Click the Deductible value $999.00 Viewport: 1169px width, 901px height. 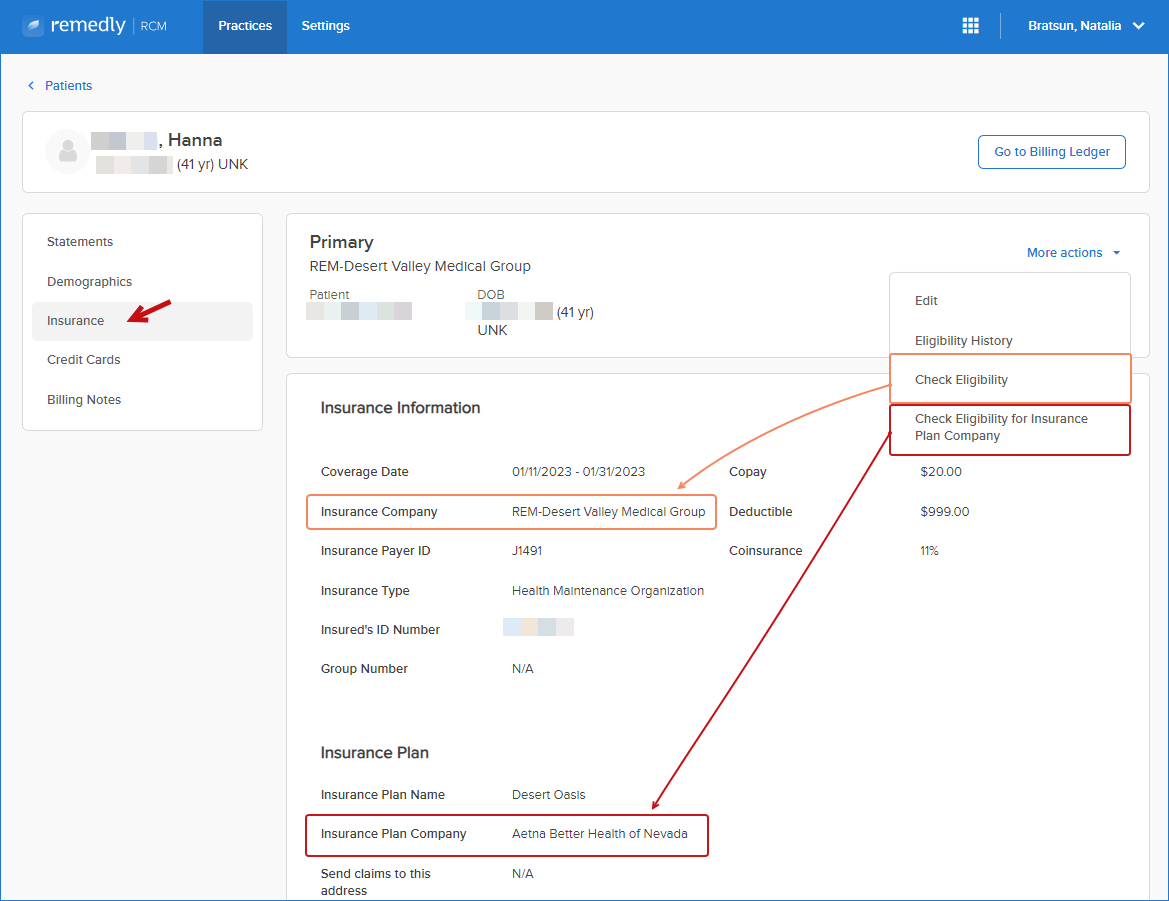[945, 512]
